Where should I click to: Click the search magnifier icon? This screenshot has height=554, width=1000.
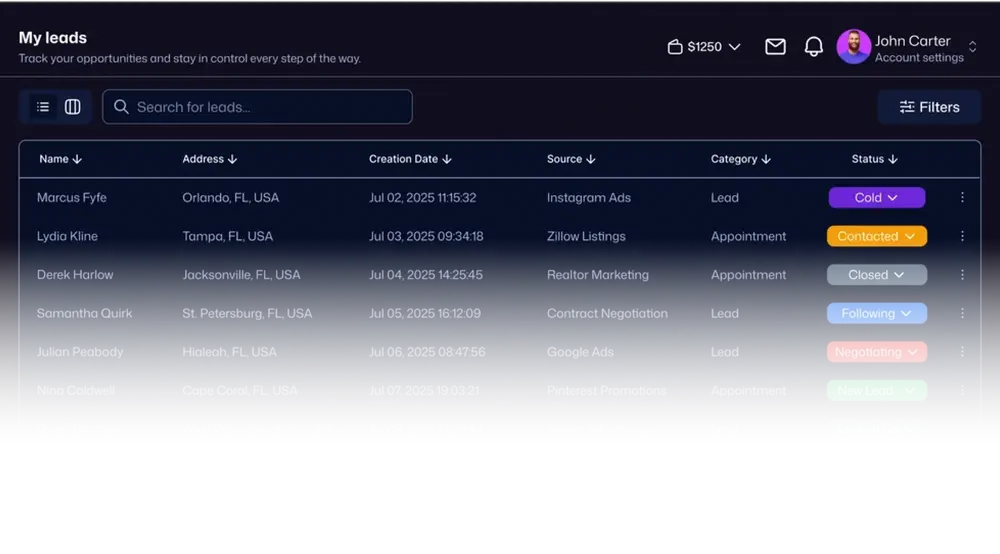[121, 107]
